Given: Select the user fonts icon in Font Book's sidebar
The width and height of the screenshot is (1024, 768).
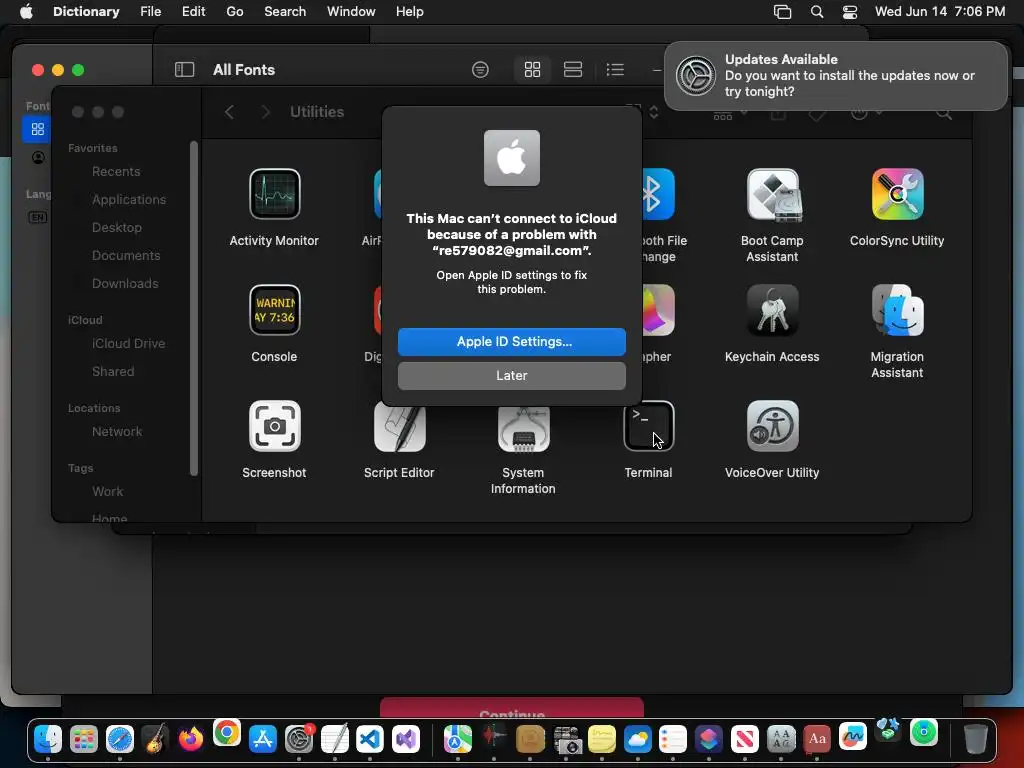Looking at the screenshot, I should (38, 157).
